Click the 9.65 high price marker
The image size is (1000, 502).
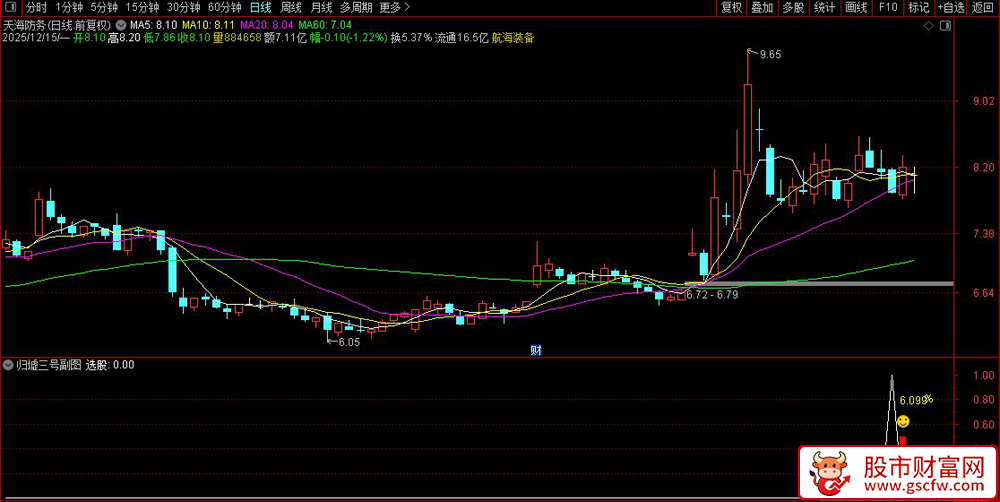click(x=770, y=54)
